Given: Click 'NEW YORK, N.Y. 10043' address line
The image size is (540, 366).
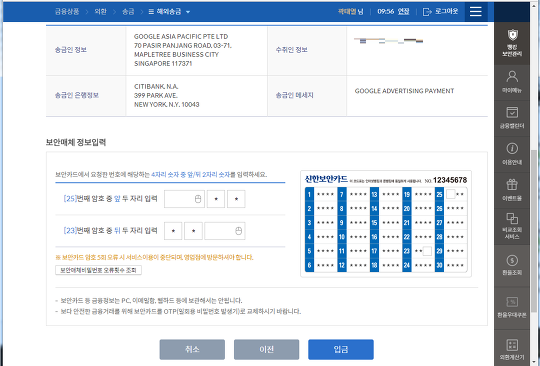Looking at the screenshot, I should (167, 104).
